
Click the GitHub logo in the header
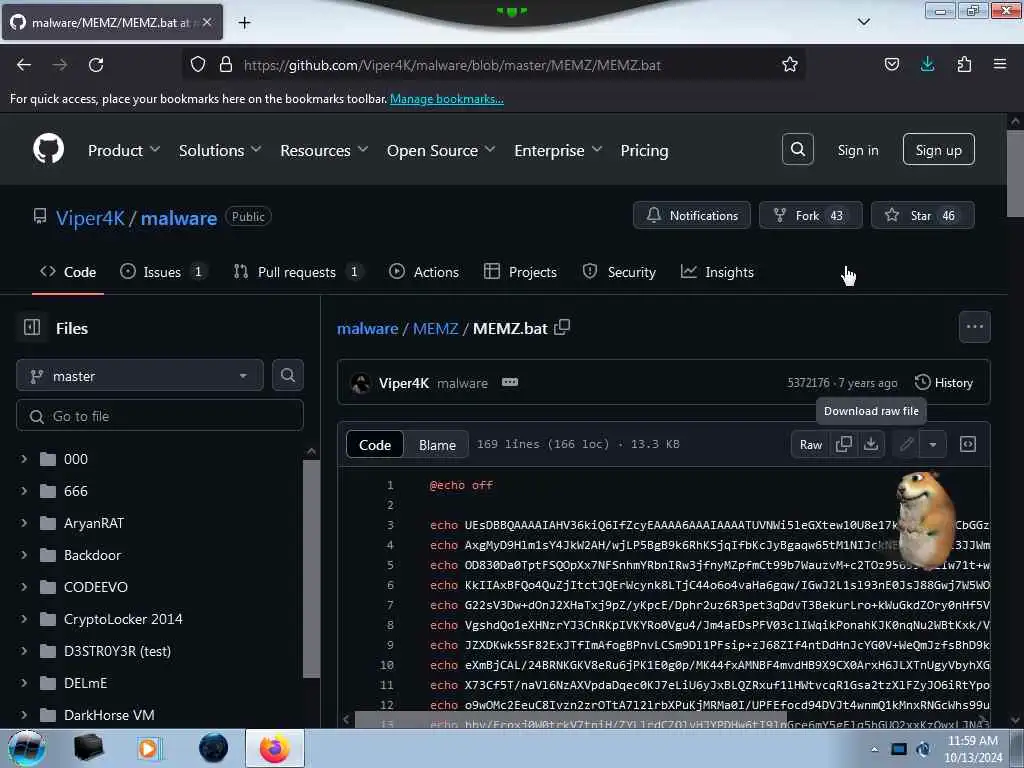[48, 149]
